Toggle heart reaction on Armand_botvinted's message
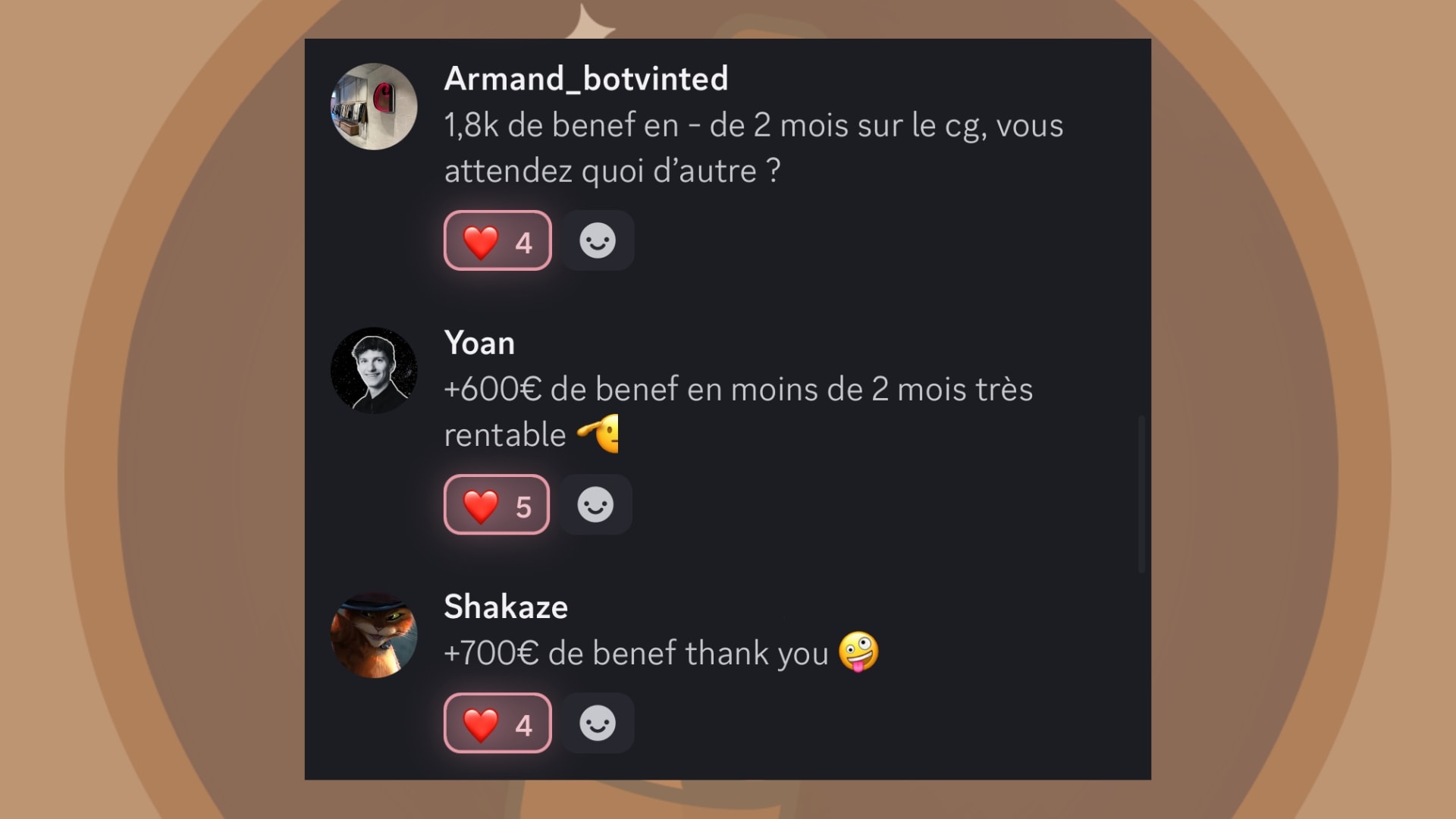This screenshot has height=819, width=1456. 497,241
